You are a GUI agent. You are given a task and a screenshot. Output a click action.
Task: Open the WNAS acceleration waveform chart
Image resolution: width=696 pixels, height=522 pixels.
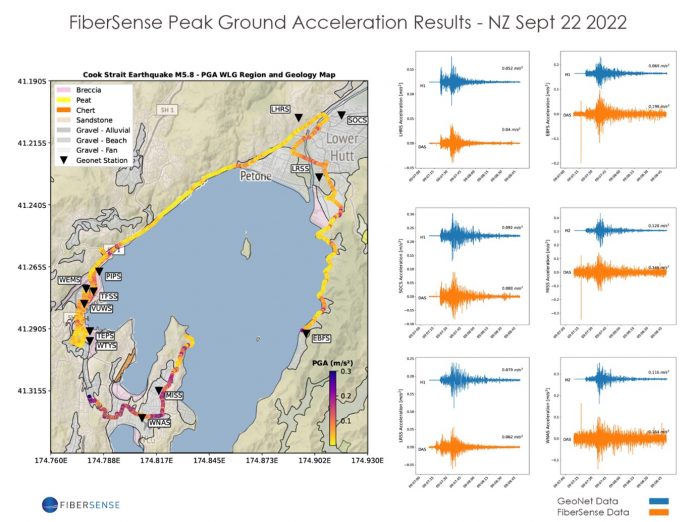(618, 416)
